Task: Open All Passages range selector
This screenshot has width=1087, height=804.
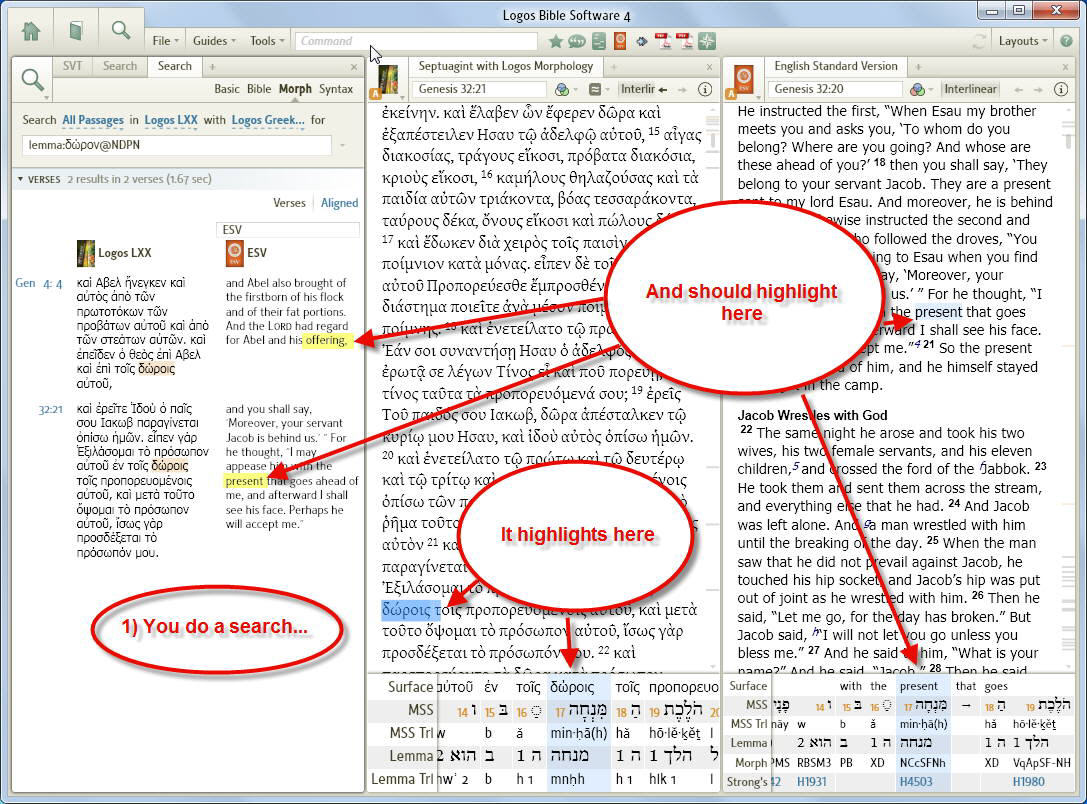Action: [x=93, y=120]
